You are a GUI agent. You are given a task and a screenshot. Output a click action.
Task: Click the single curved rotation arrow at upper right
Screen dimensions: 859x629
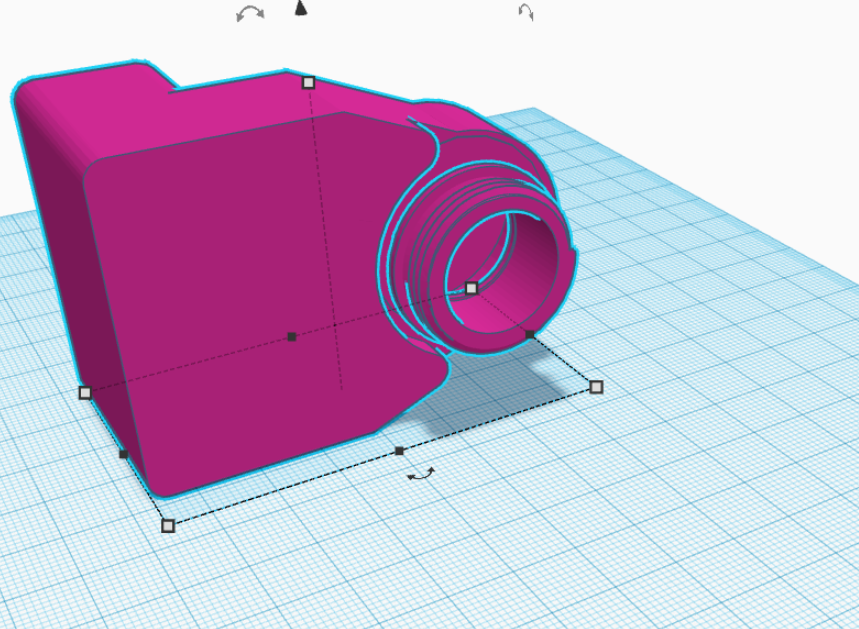point(526,12)
